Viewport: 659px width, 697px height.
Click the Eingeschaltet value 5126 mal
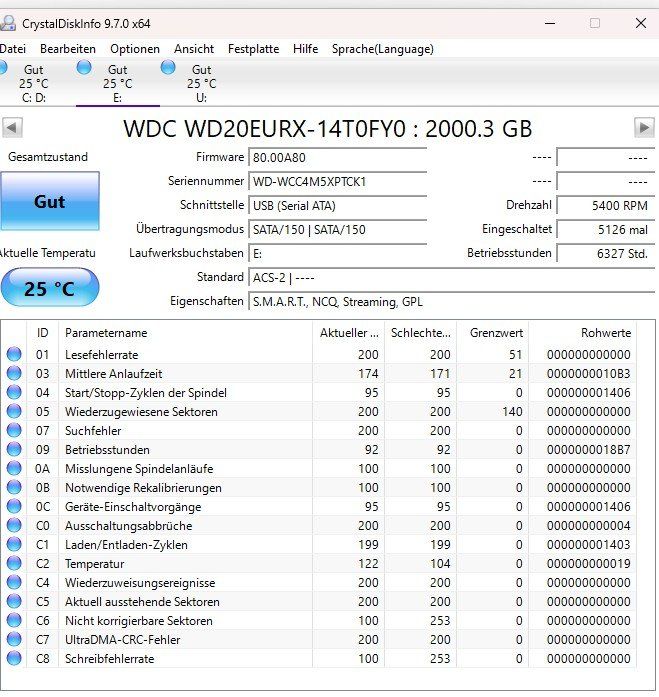coord(606,229)
